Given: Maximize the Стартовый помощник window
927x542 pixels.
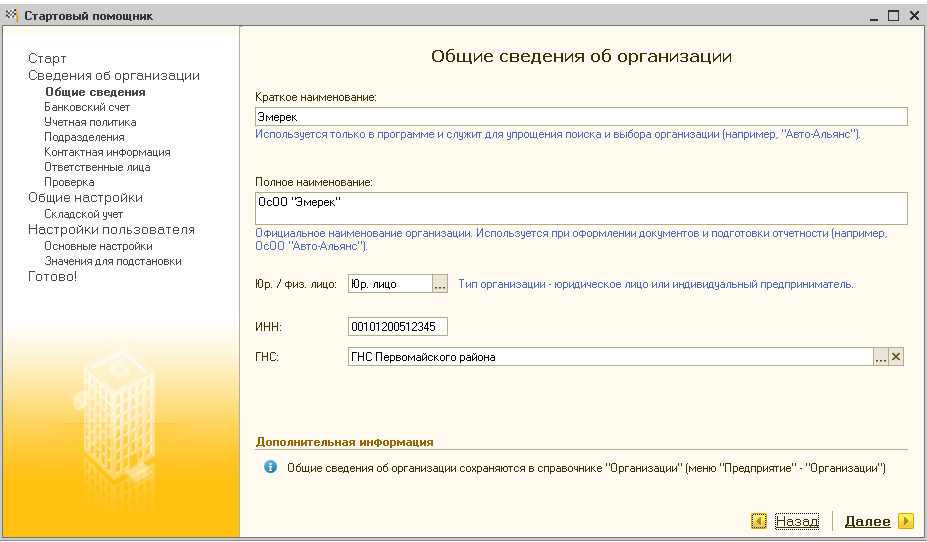Looking at the screenshot, I should tap(894, 15).
